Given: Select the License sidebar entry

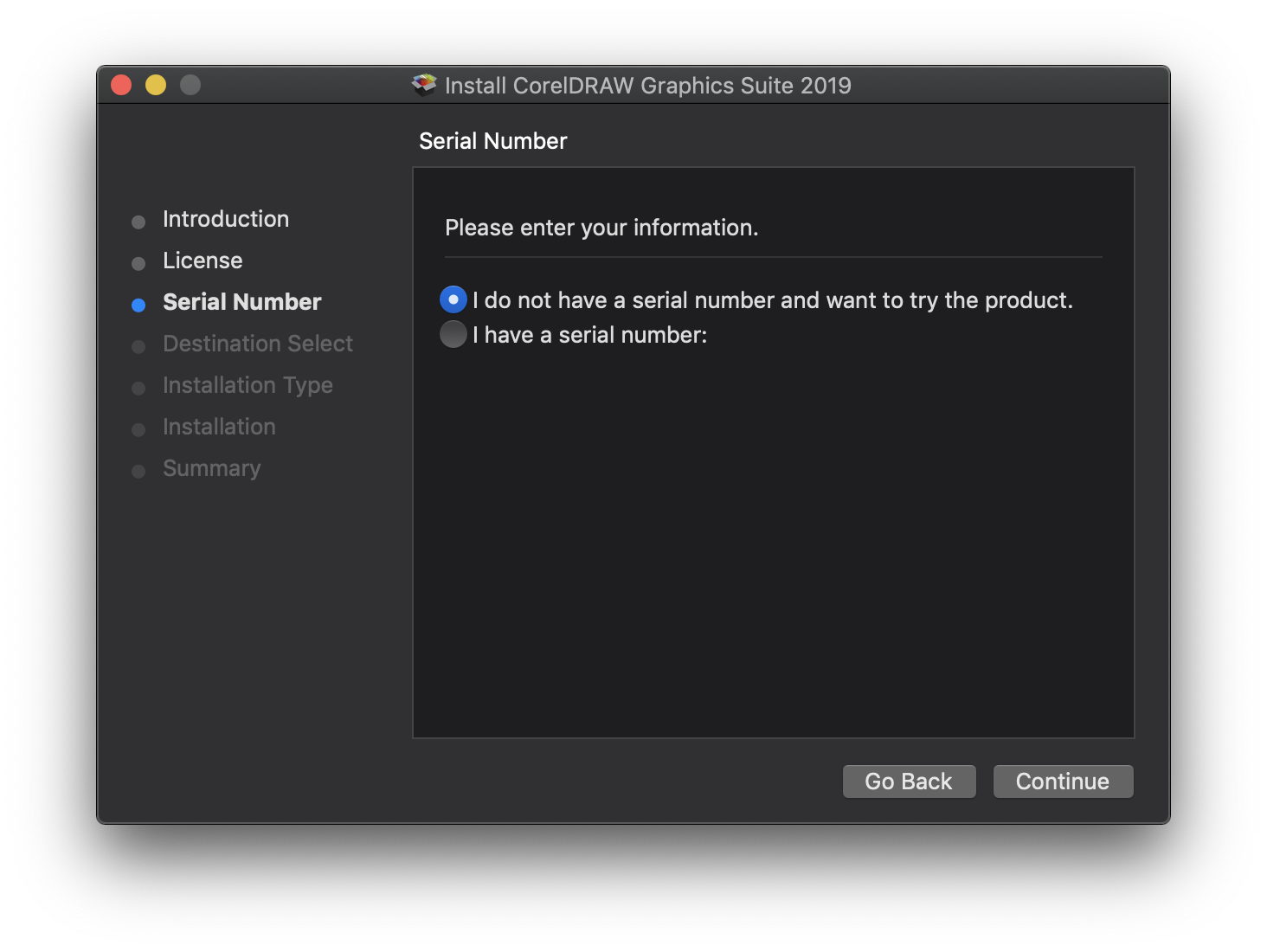Looking at the screenshot, I should click(x=202, y=261).
